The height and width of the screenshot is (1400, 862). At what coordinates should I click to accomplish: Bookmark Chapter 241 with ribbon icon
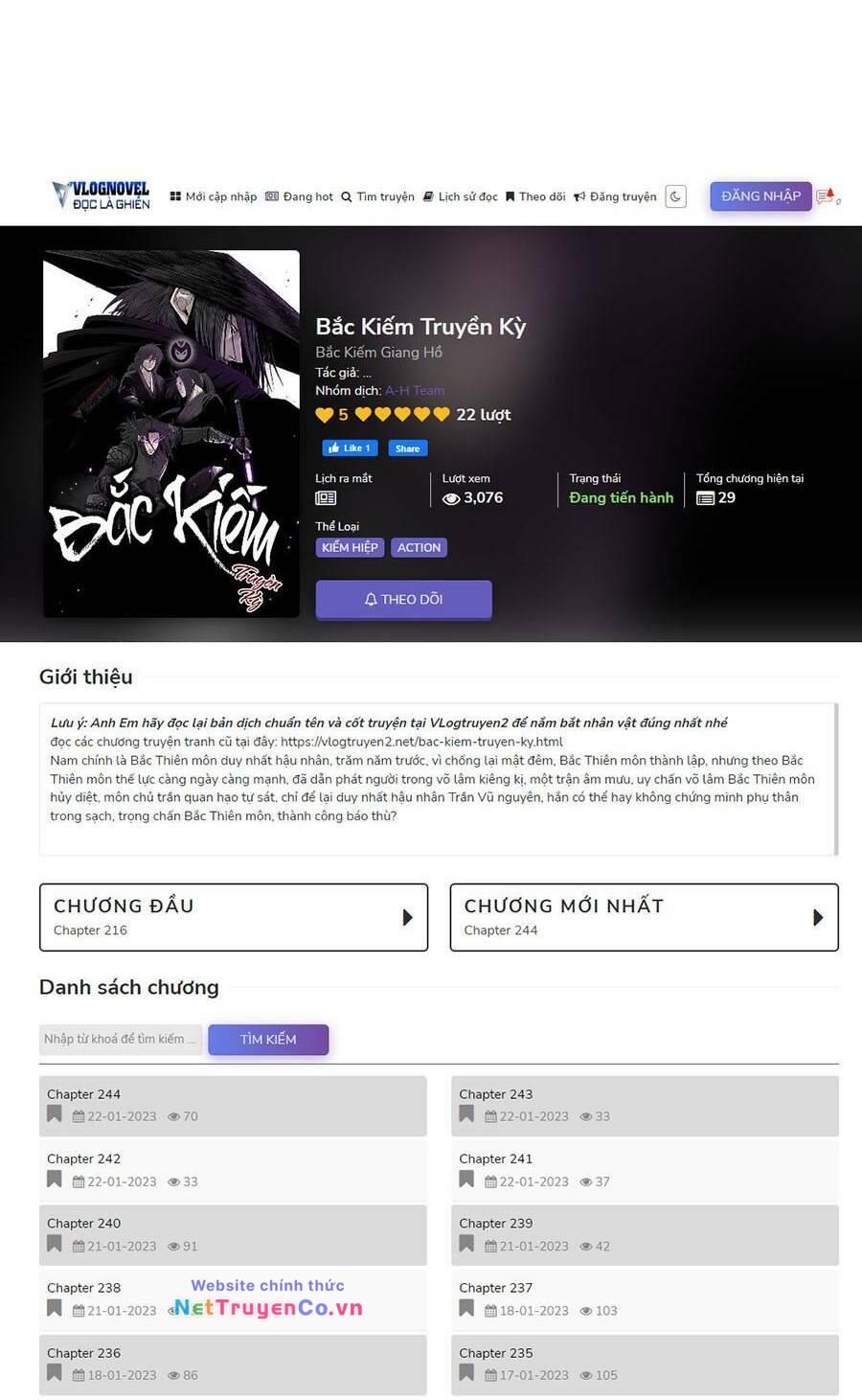466,1180
